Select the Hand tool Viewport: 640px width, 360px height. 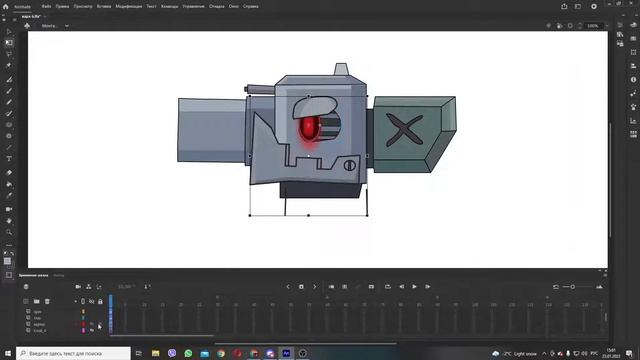(x=9, y=221)
